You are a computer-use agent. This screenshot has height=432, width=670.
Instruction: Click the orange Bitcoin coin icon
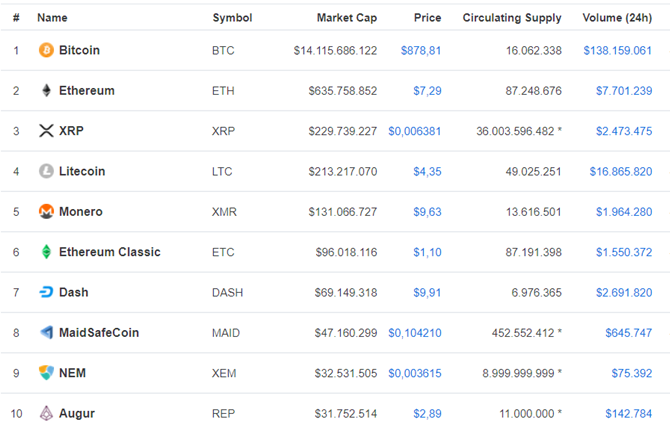46,50
